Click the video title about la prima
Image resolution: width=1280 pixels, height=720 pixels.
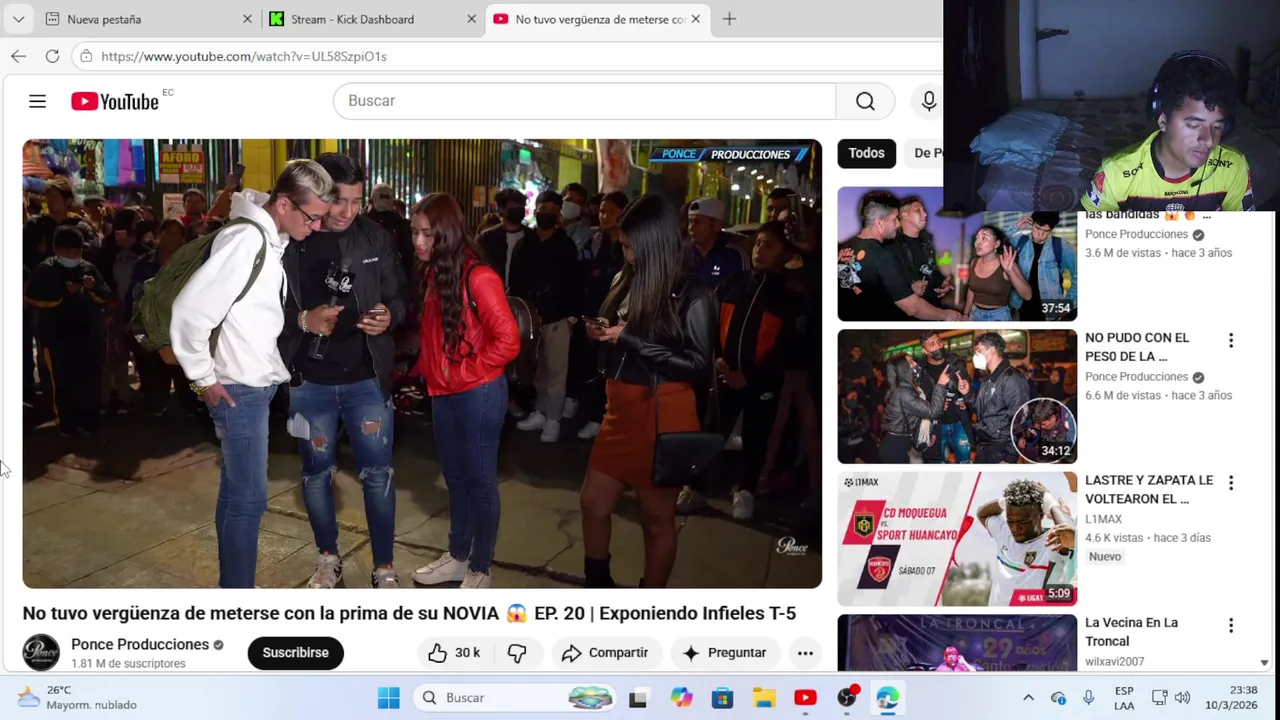(x=409, y=613)
